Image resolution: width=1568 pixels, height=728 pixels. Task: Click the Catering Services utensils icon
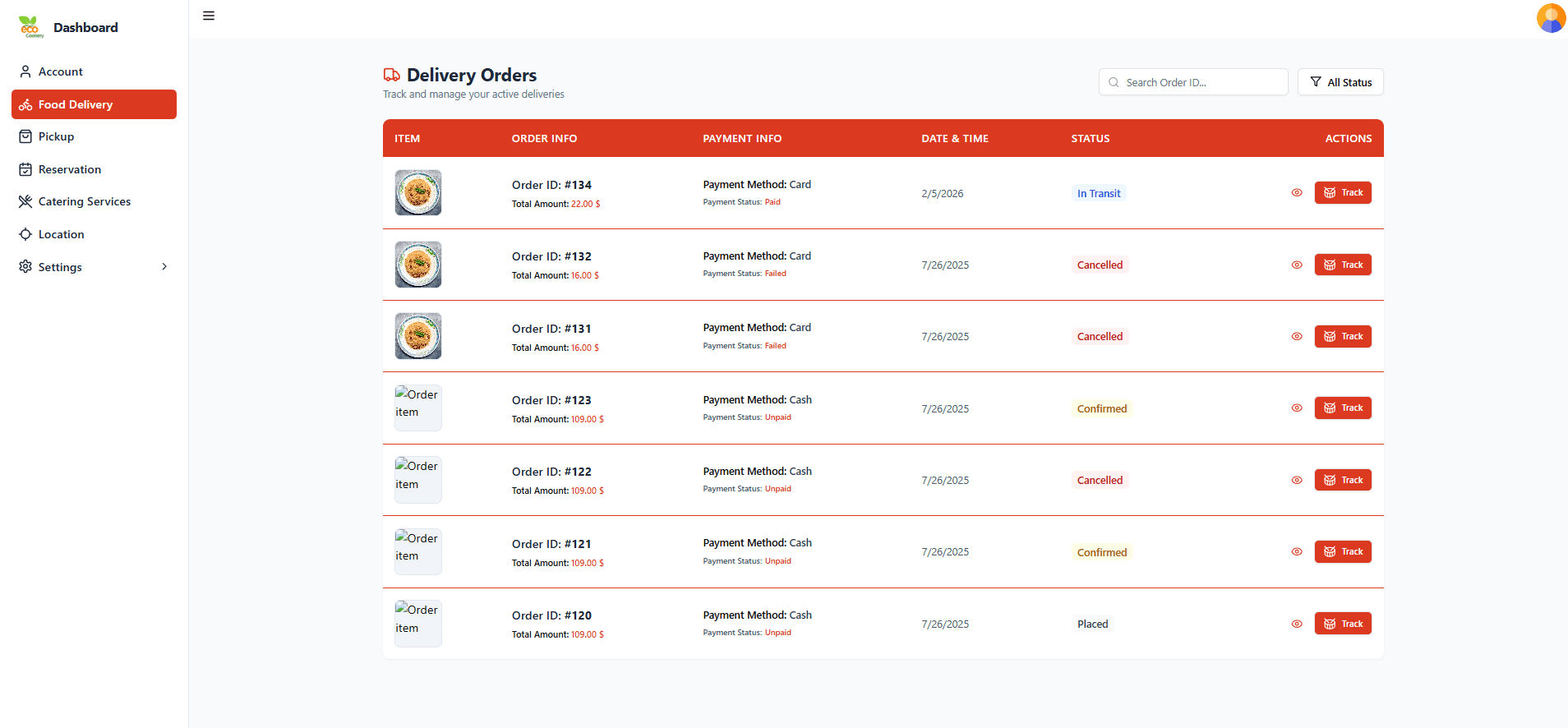pos(25,201)
